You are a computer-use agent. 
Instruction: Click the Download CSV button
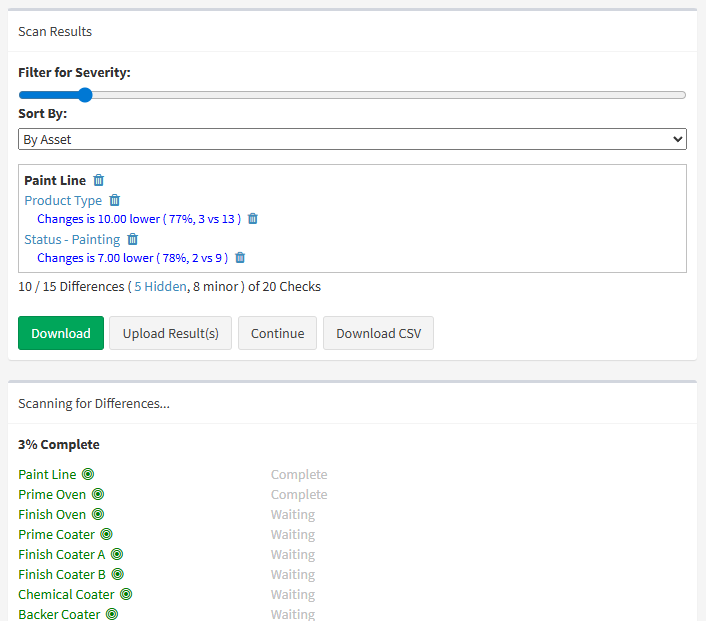[x=378, y=334]
